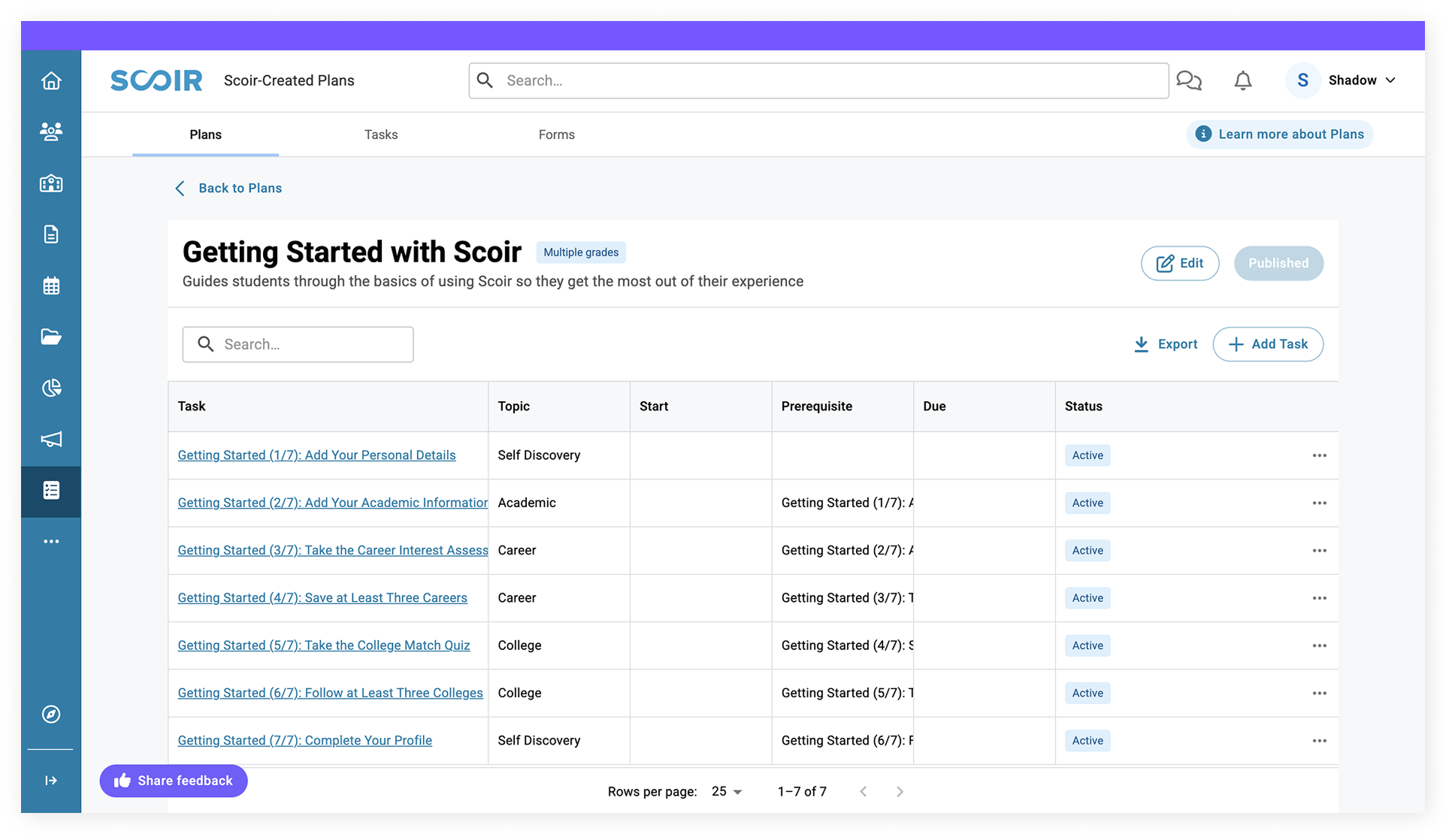Open the notifications bell icon
This screenshot has width=1452, height=840.
(1243, 80)
